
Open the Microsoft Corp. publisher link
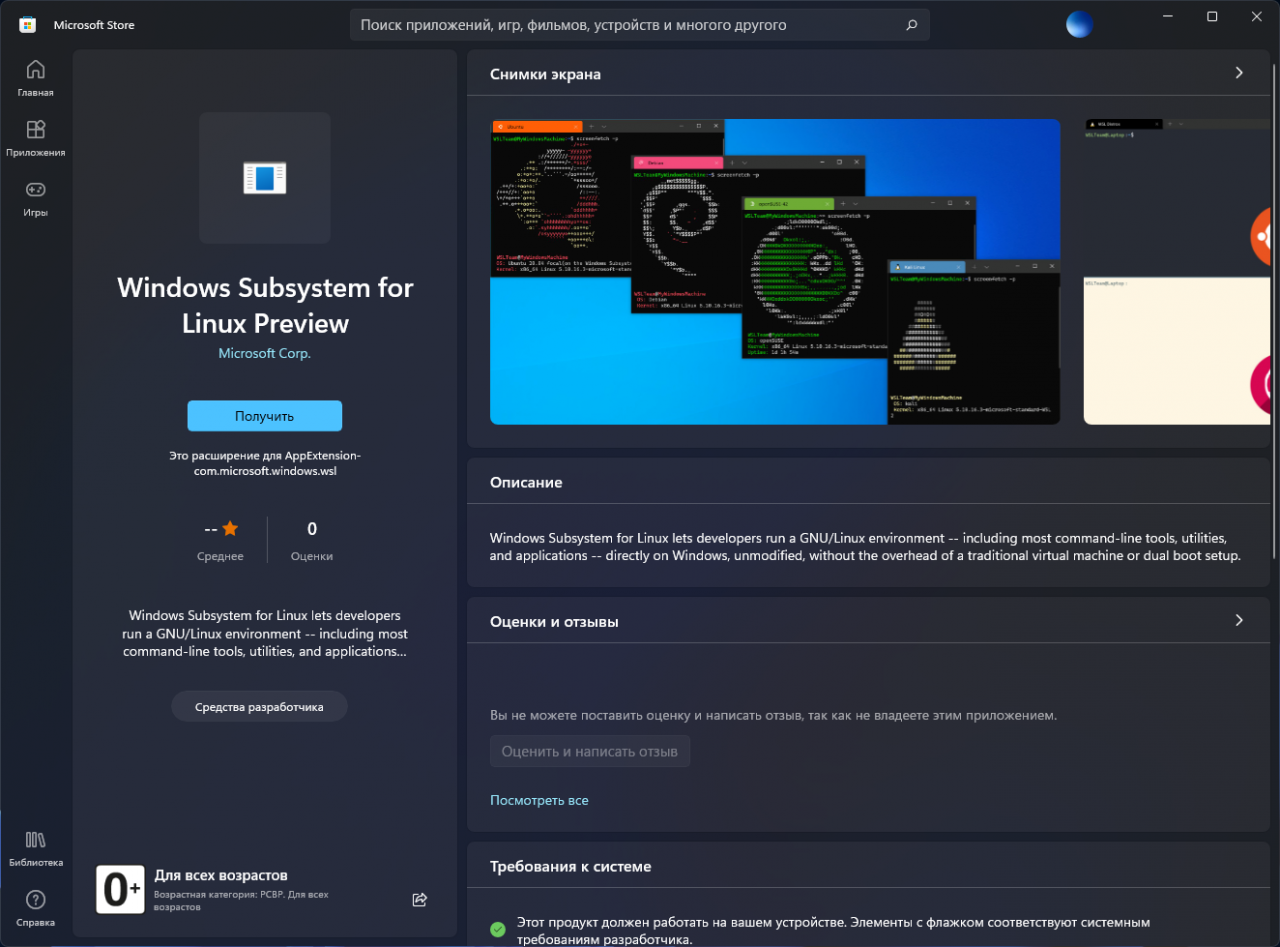tap(265, 353)
